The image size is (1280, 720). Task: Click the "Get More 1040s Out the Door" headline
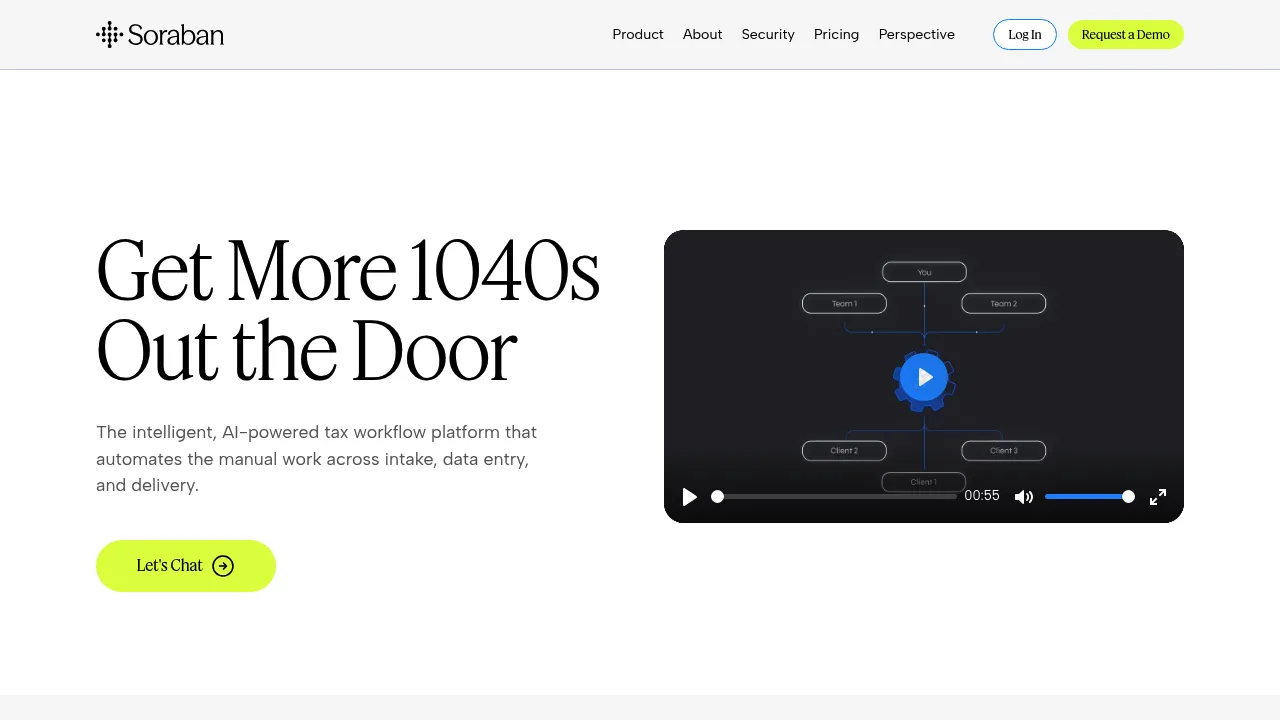tap(348, 311)
